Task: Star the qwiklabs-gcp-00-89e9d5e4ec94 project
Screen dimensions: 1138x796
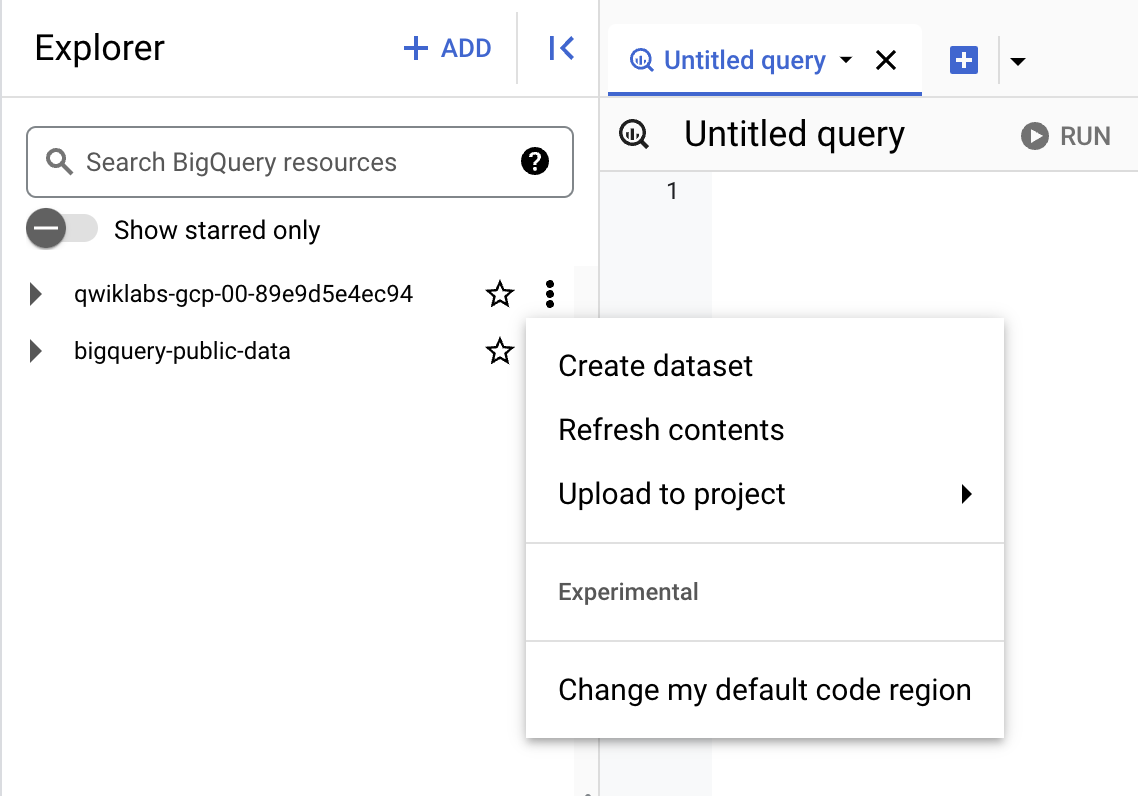Action: 500,294
